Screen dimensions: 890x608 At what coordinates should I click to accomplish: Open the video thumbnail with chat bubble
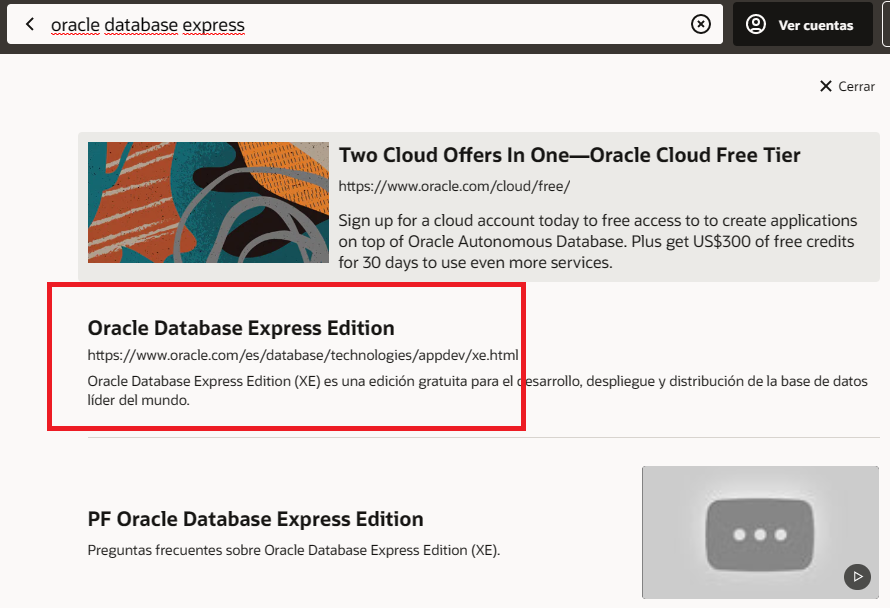coord(760,532)
